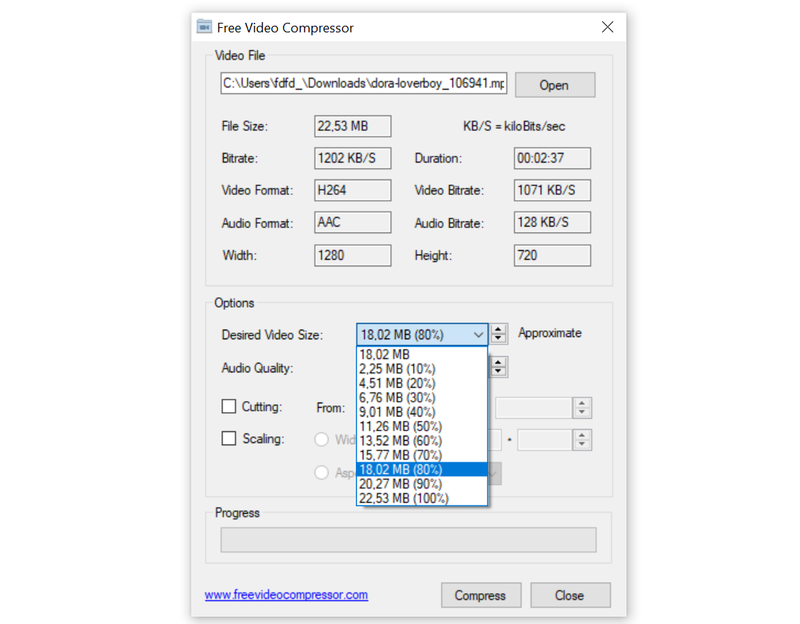Click the Cutting end time field
Viewport: 800px width, 624px height.
(533, 408)
